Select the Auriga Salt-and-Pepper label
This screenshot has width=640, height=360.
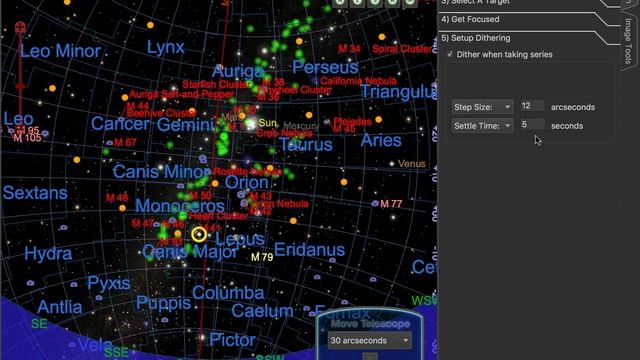(182, 95)
